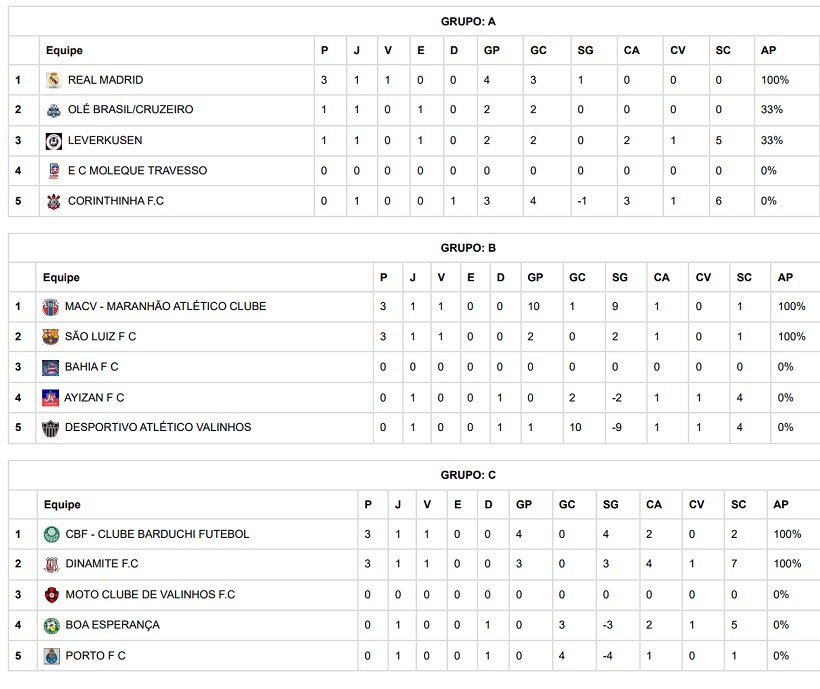Click the AP column header in Grupo C
Viewport: 820px width, 689px height.
click(x=781, y=505)
